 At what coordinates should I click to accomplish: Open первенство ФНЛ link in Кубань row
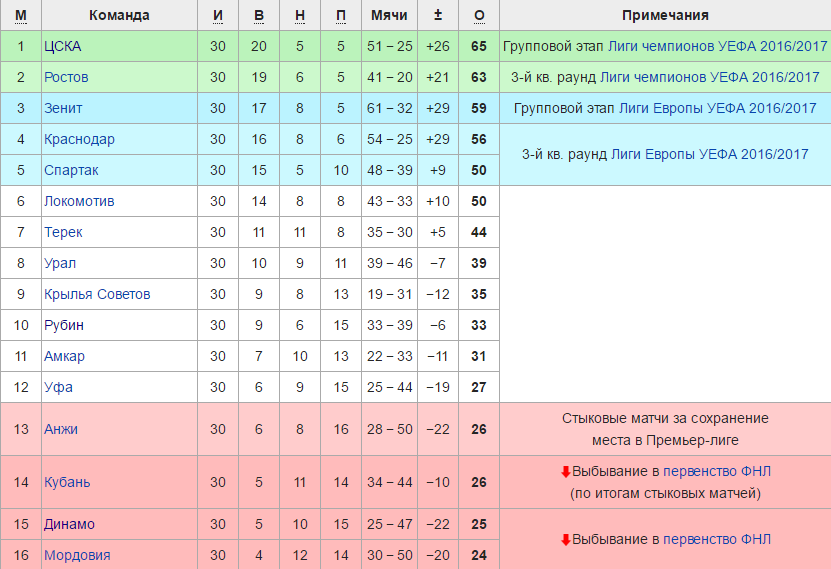click(719, 471)
